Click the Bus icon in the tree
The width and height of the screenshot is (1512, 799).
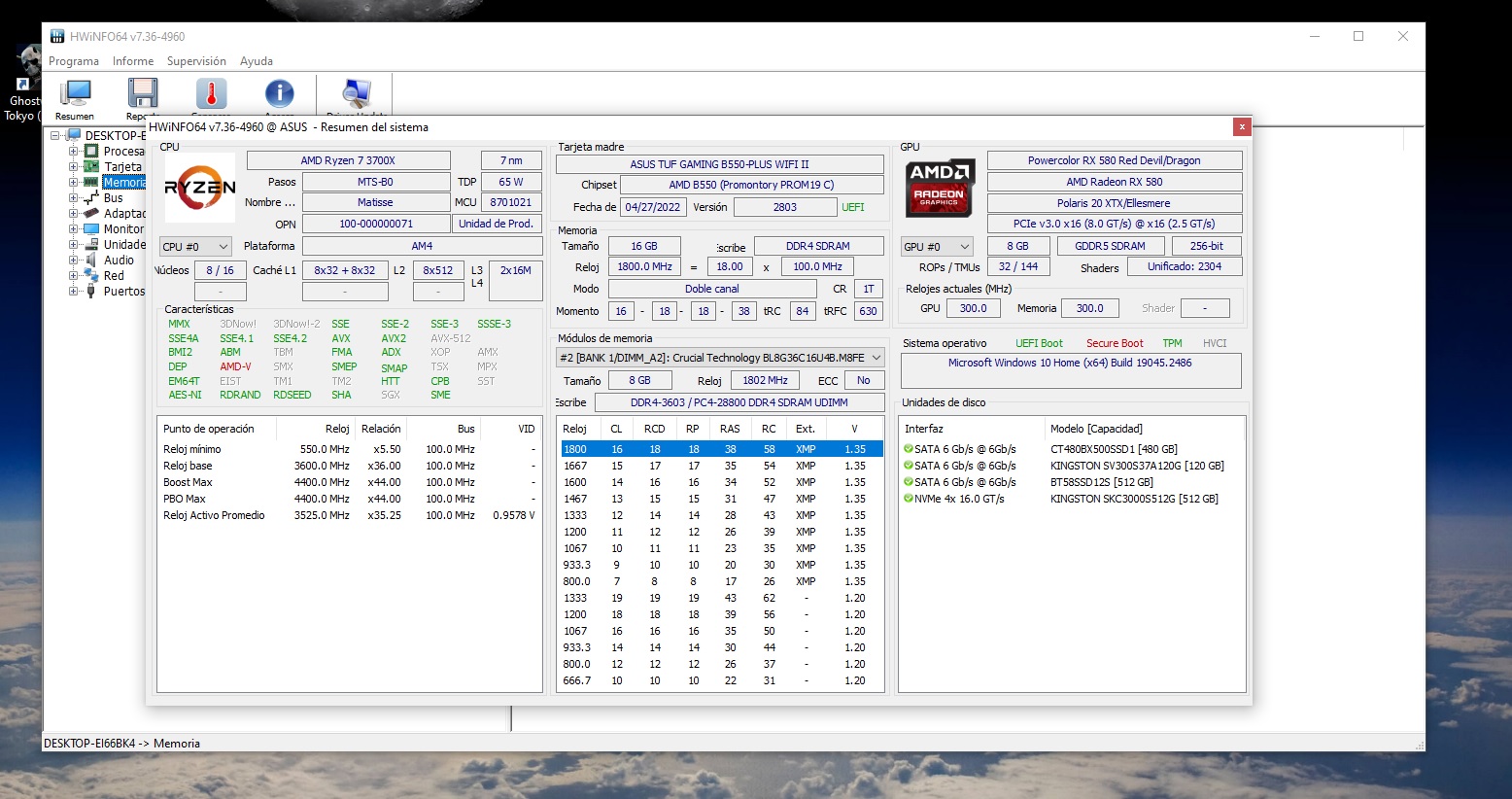[91, 197]
